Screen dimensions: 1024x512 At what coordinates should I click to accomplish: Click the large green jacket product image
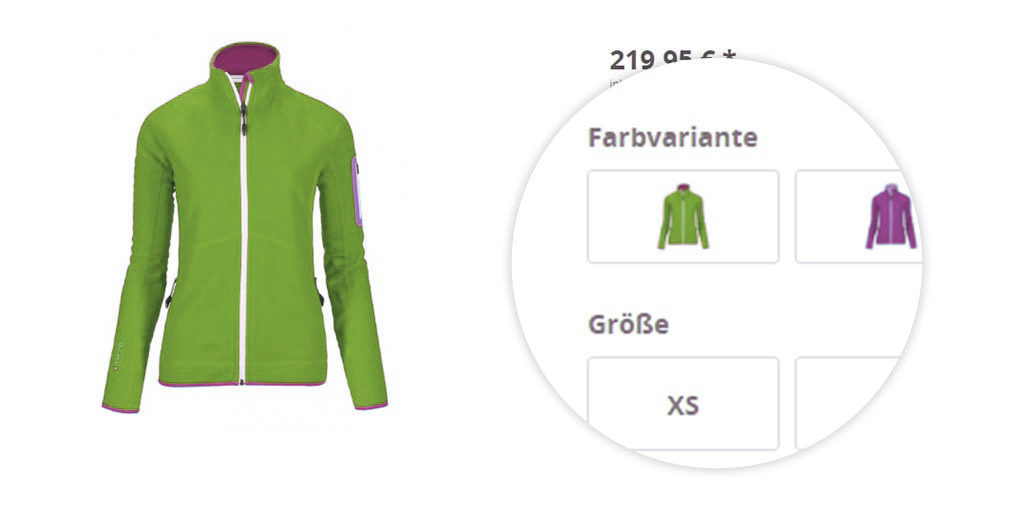(244, 227)
